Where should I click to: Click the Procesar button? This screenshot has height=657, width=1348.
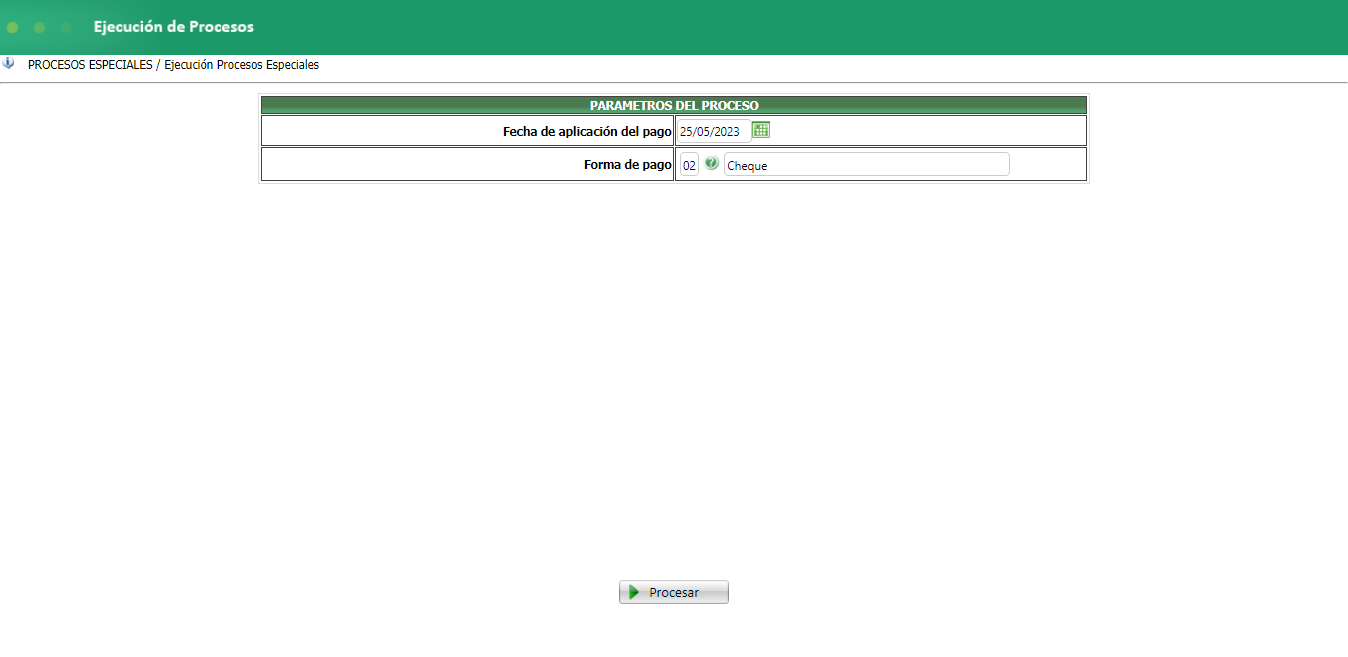coord(674,592)
